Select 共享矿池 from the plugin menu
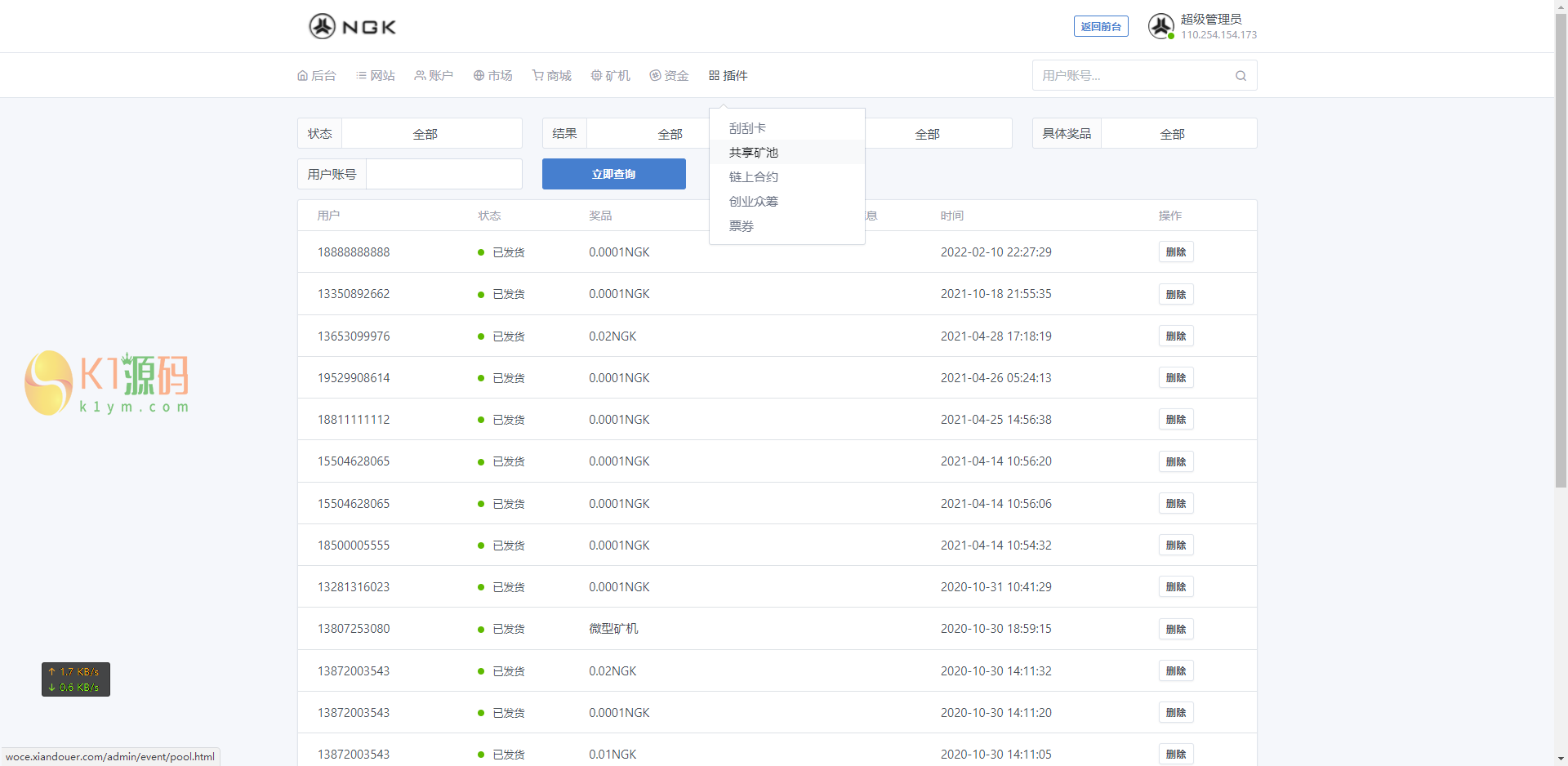The width and height of the screenshot is (1568, 766). (x=754, y=153)
